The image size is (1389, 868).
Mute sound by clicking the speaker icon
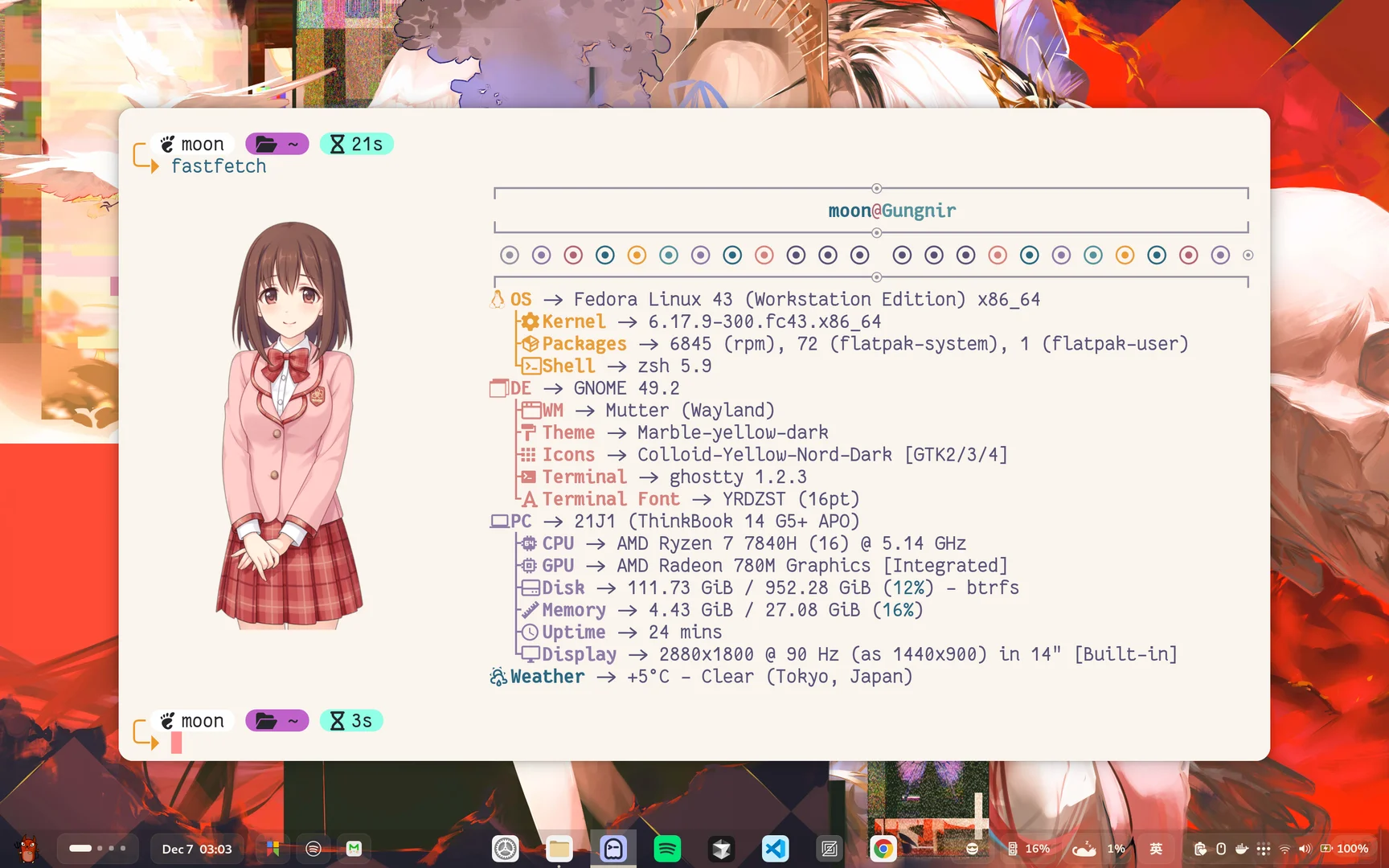(x=1305, y=849)
